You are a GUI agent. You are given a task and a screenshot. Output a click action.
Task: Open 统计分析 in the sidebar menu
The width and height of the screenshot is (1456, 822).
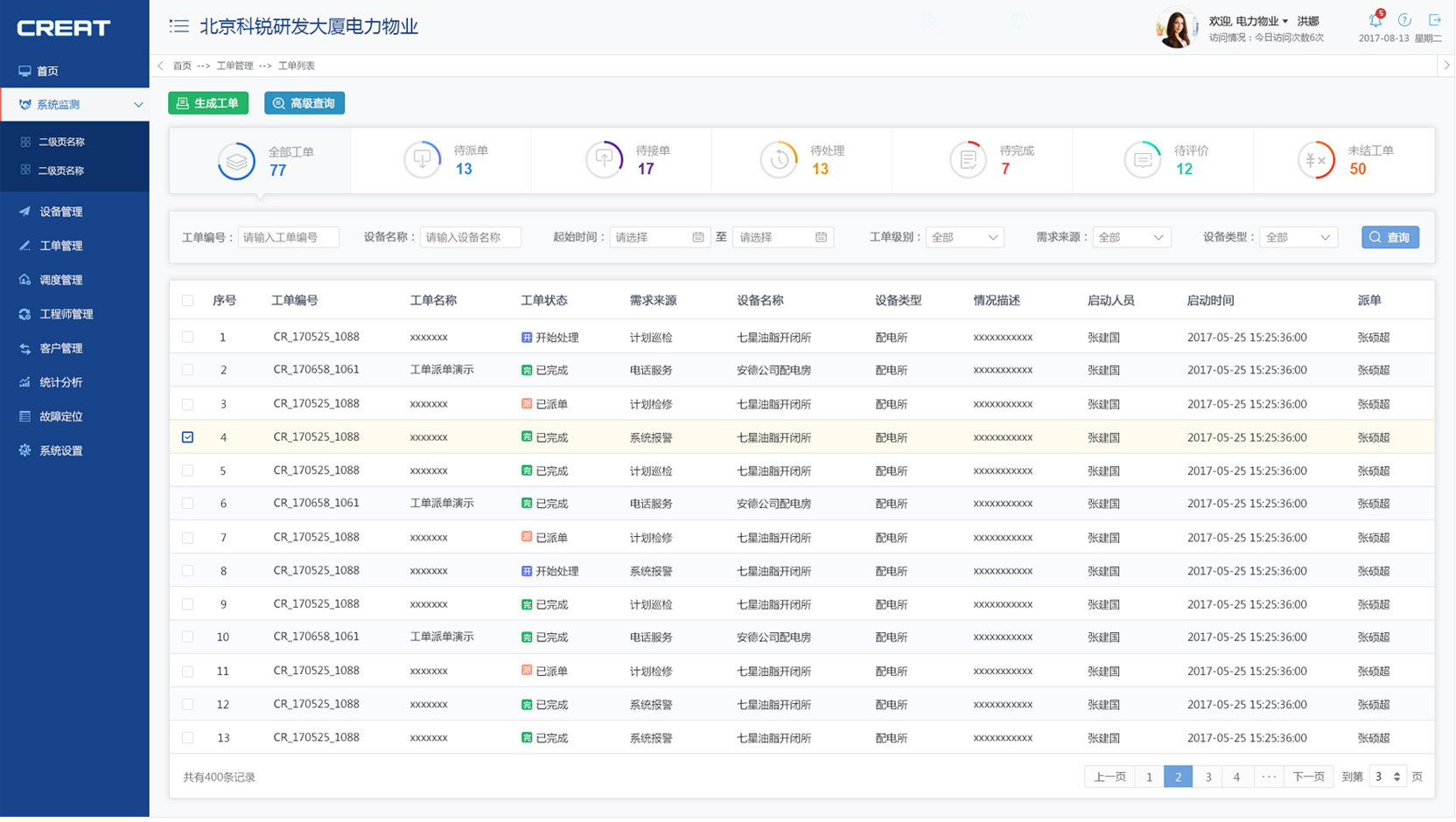(60, 382)
